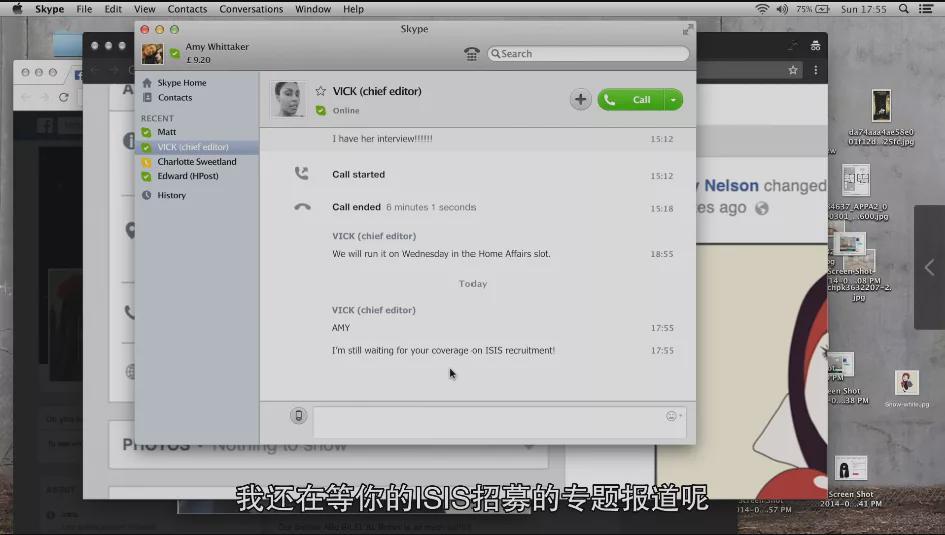Image resolution: width=945 pixels, height=535 pixels.
Task: Open Skype Home in sidebar
Action: point(181,83)
